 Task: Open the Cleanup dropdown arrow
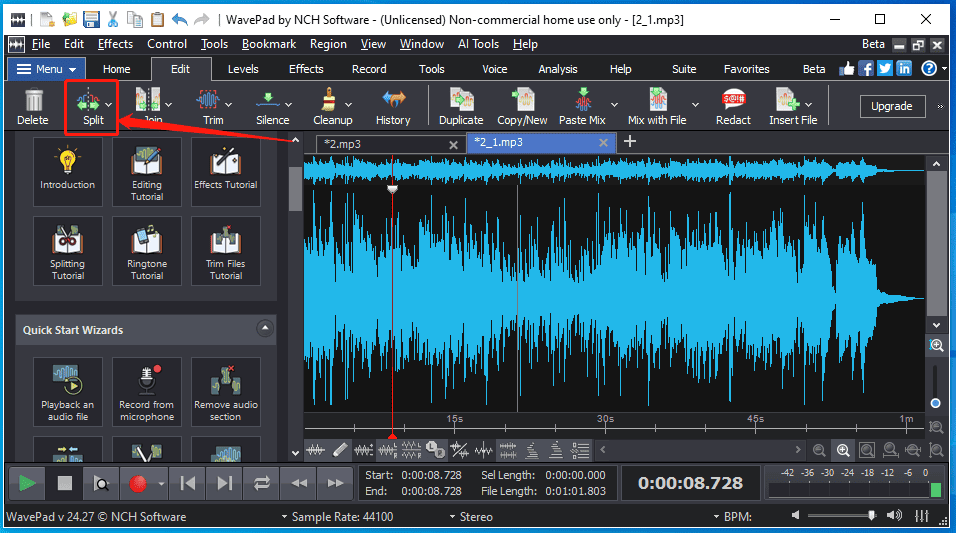point(348,104)
